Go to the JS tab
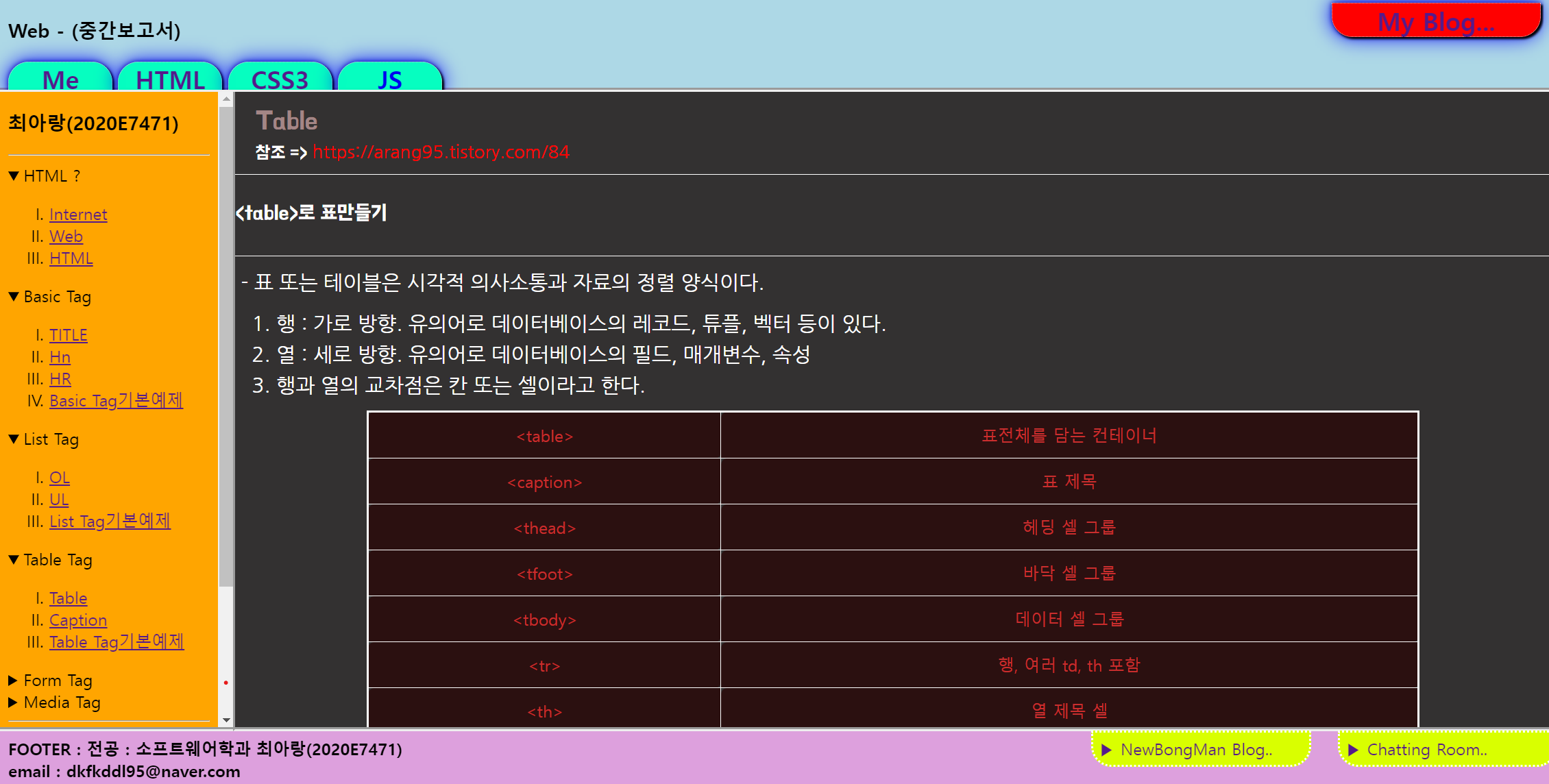1549x784 pixels. 390,79
